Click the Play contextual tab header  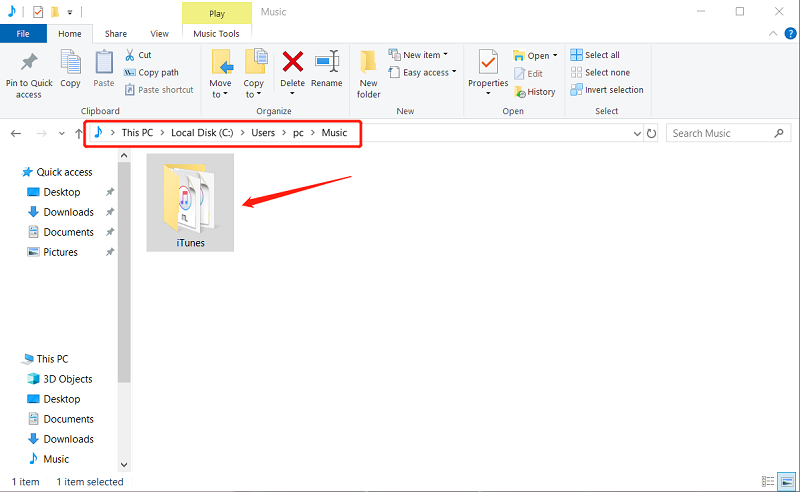point(217,13)
